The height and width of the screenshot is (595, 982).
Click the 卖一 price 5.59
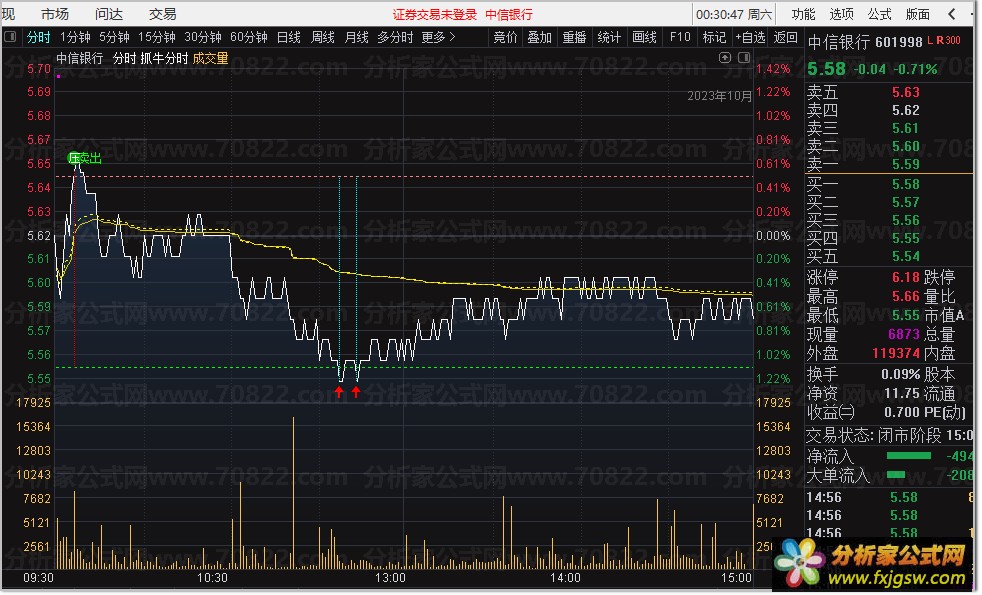coord(906,164)
